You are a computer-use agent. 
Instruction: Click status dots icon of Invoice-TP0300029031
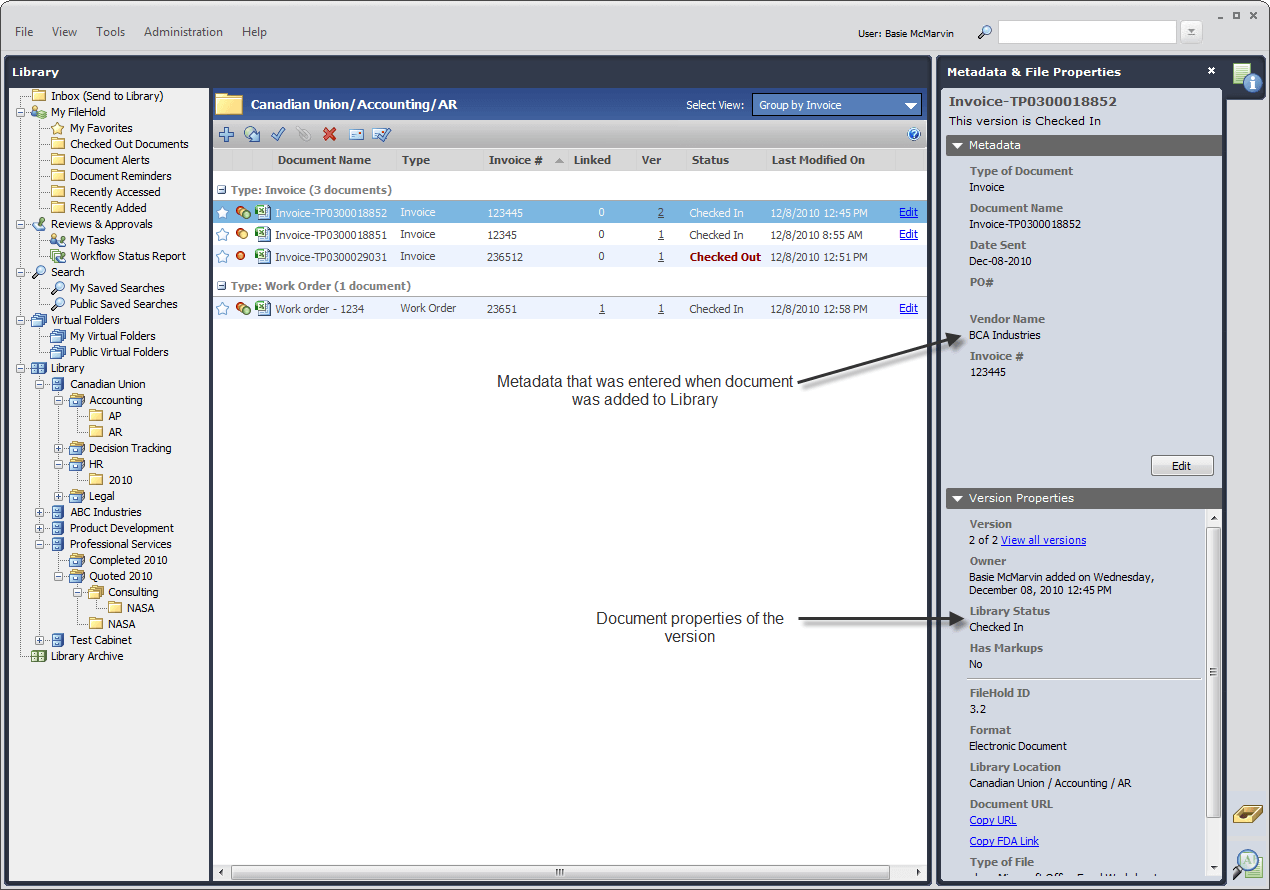(x=241, y=256)
